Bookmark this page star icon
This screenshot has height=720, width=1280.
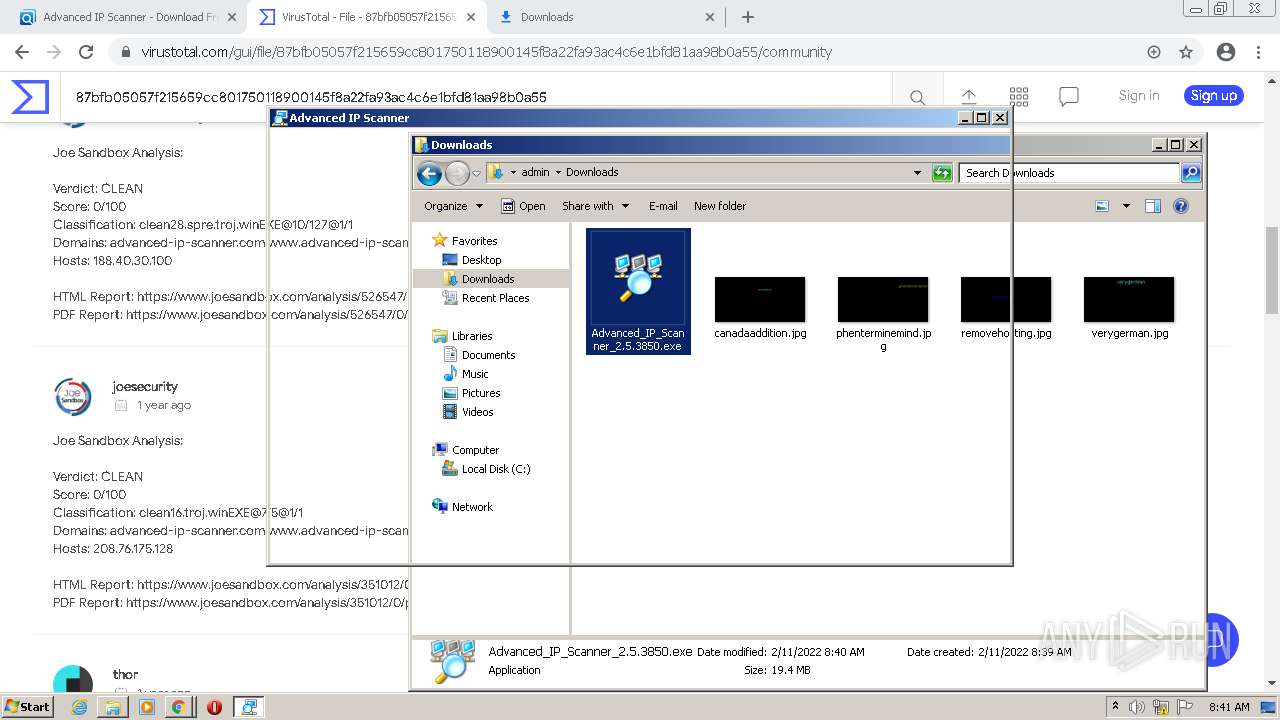[x=1186, y=52]
